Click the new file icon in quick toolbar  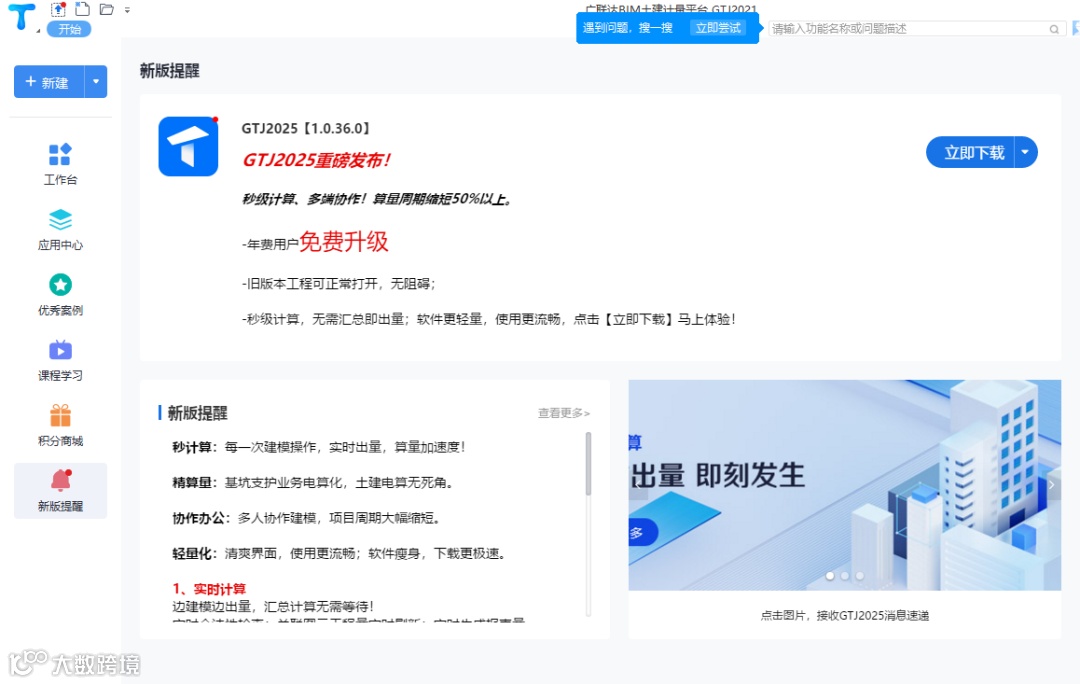[x=82, y=9]
